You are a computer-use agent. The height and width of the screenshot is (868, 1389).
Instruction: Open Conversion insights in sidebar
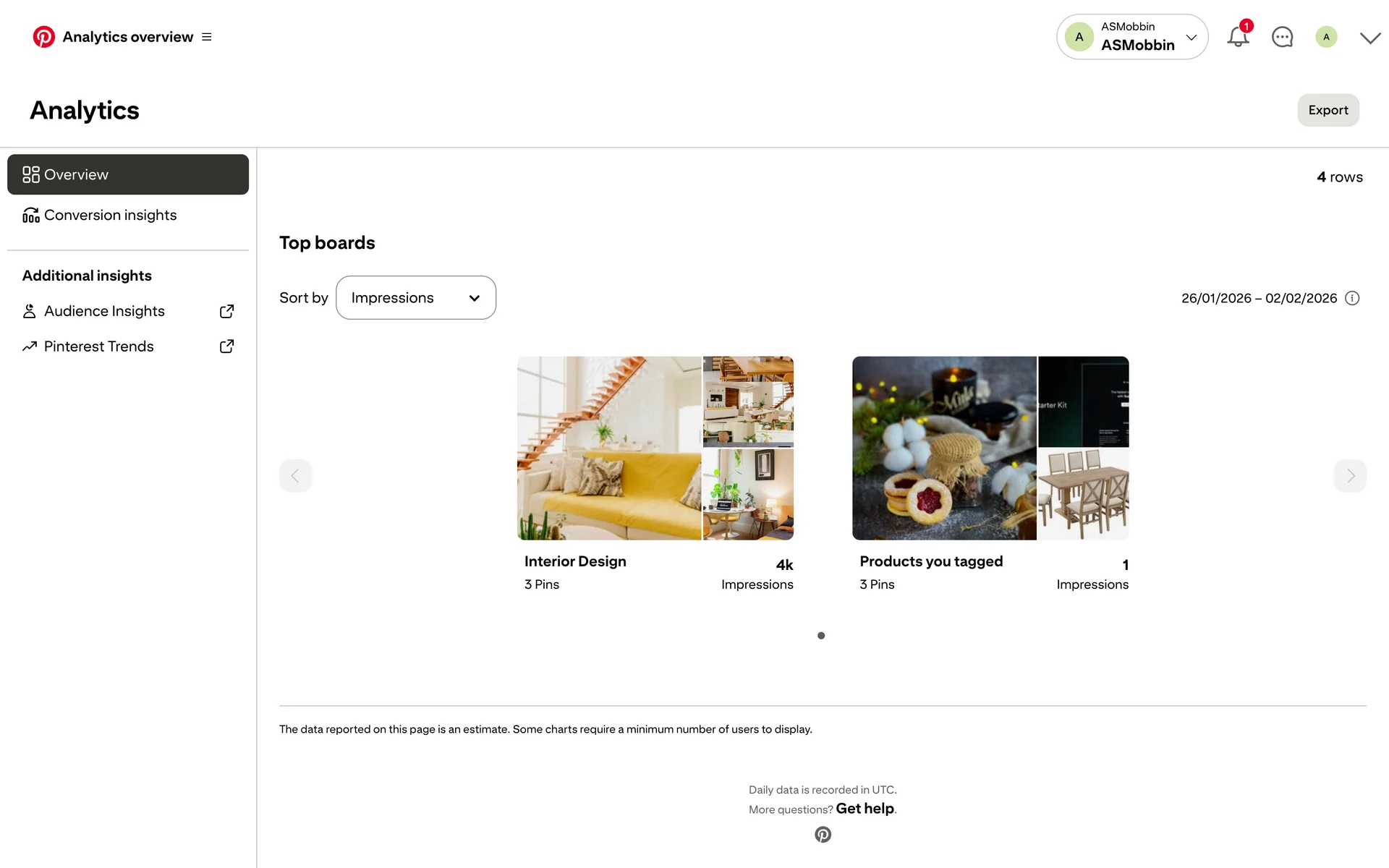coord(110,215)
